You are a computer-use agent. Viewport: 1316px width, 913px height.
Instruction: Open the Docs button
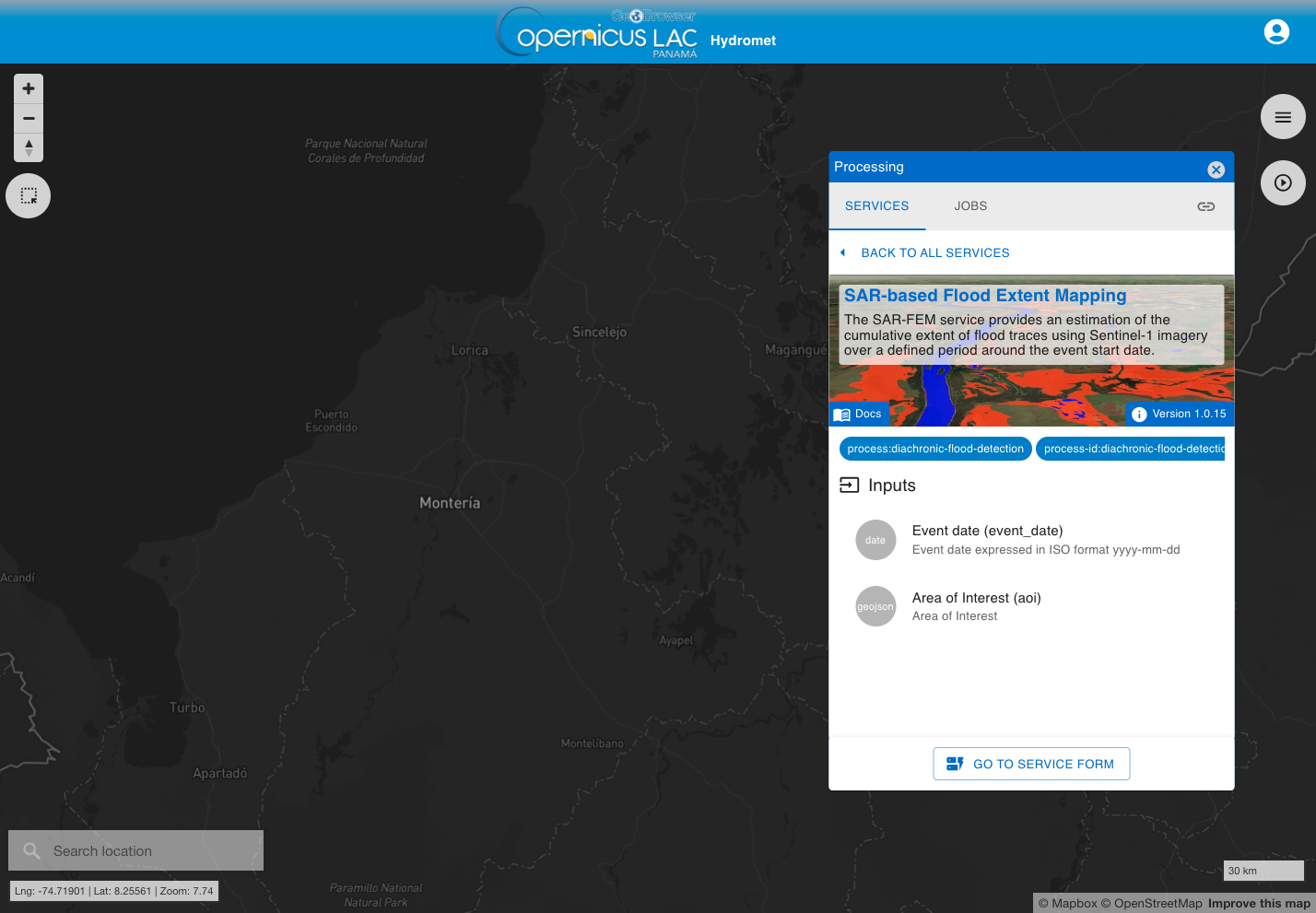[859, 414]
